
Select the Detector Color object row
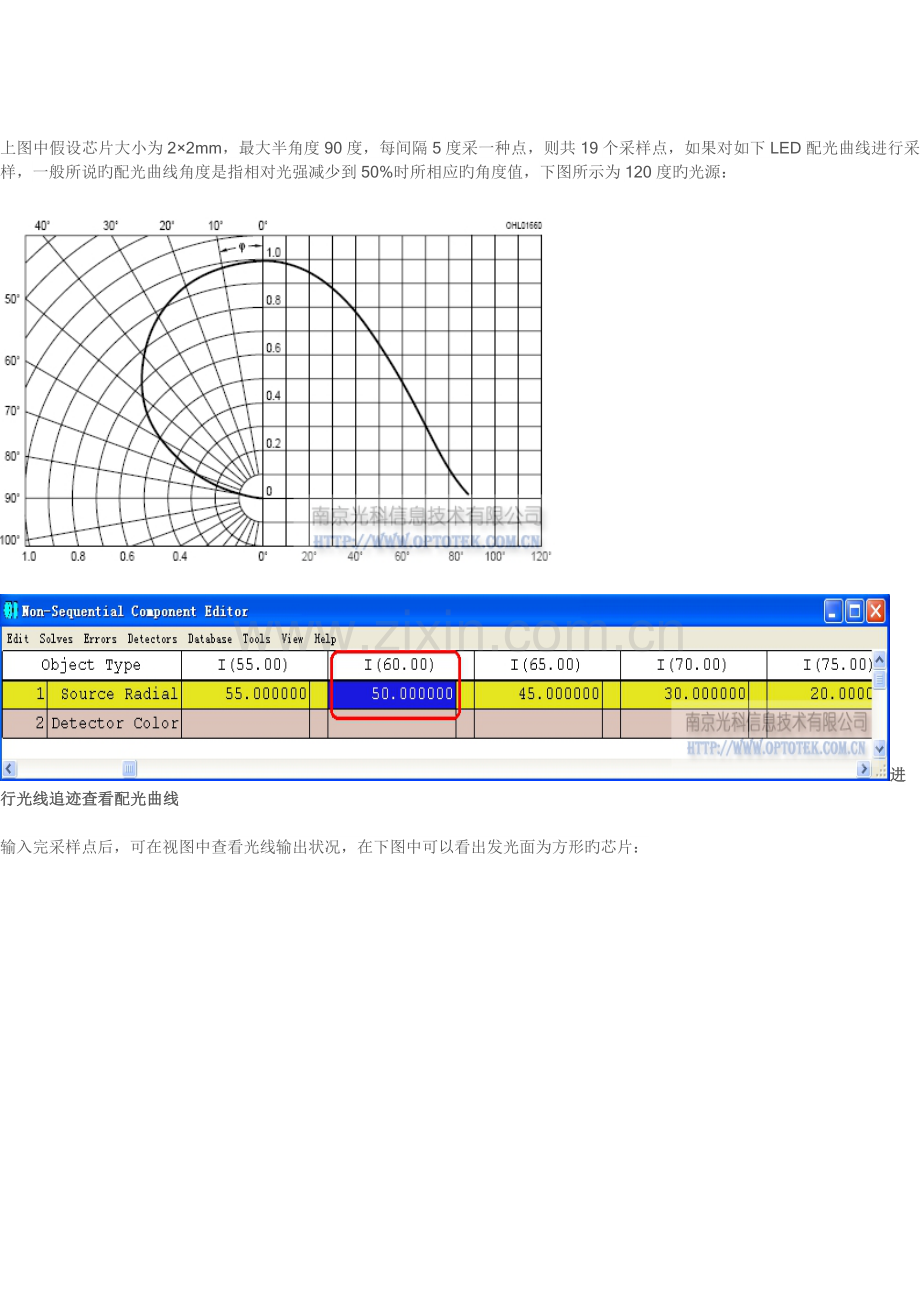tap(115, 723)
